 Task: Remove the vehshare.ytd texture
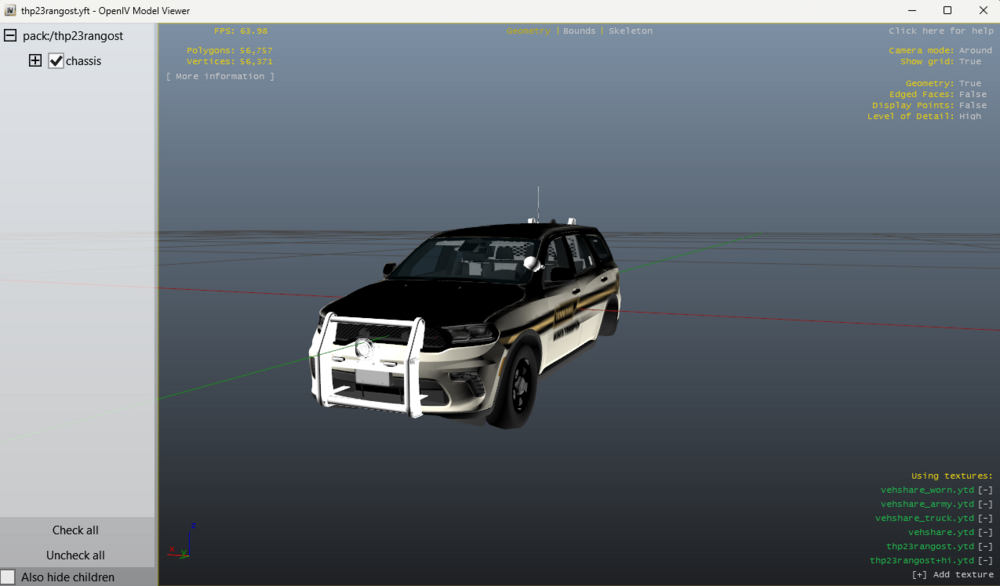pos(985,532)
